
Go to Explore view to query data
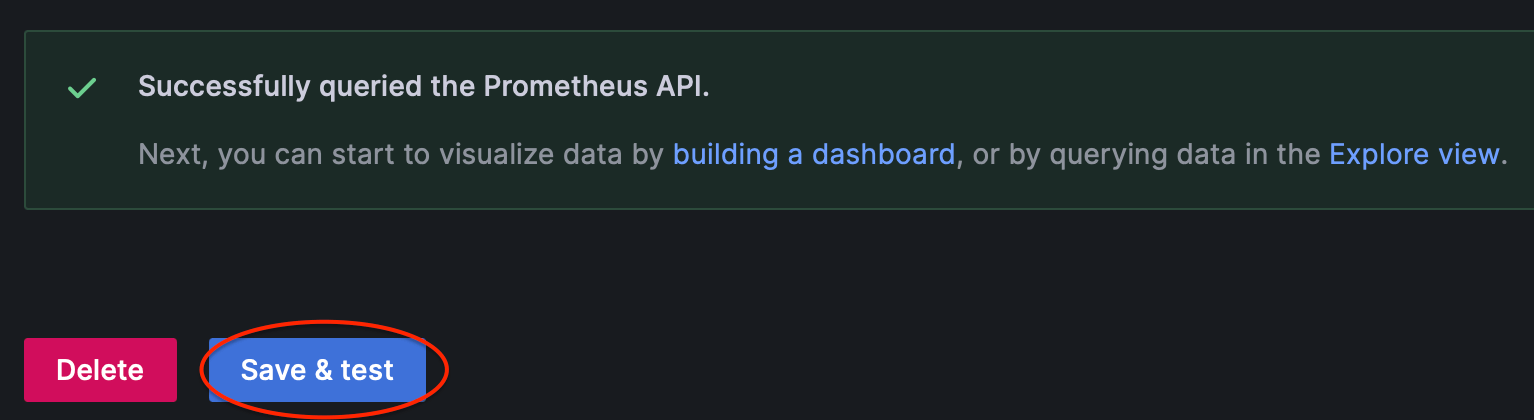(1414, 154)
